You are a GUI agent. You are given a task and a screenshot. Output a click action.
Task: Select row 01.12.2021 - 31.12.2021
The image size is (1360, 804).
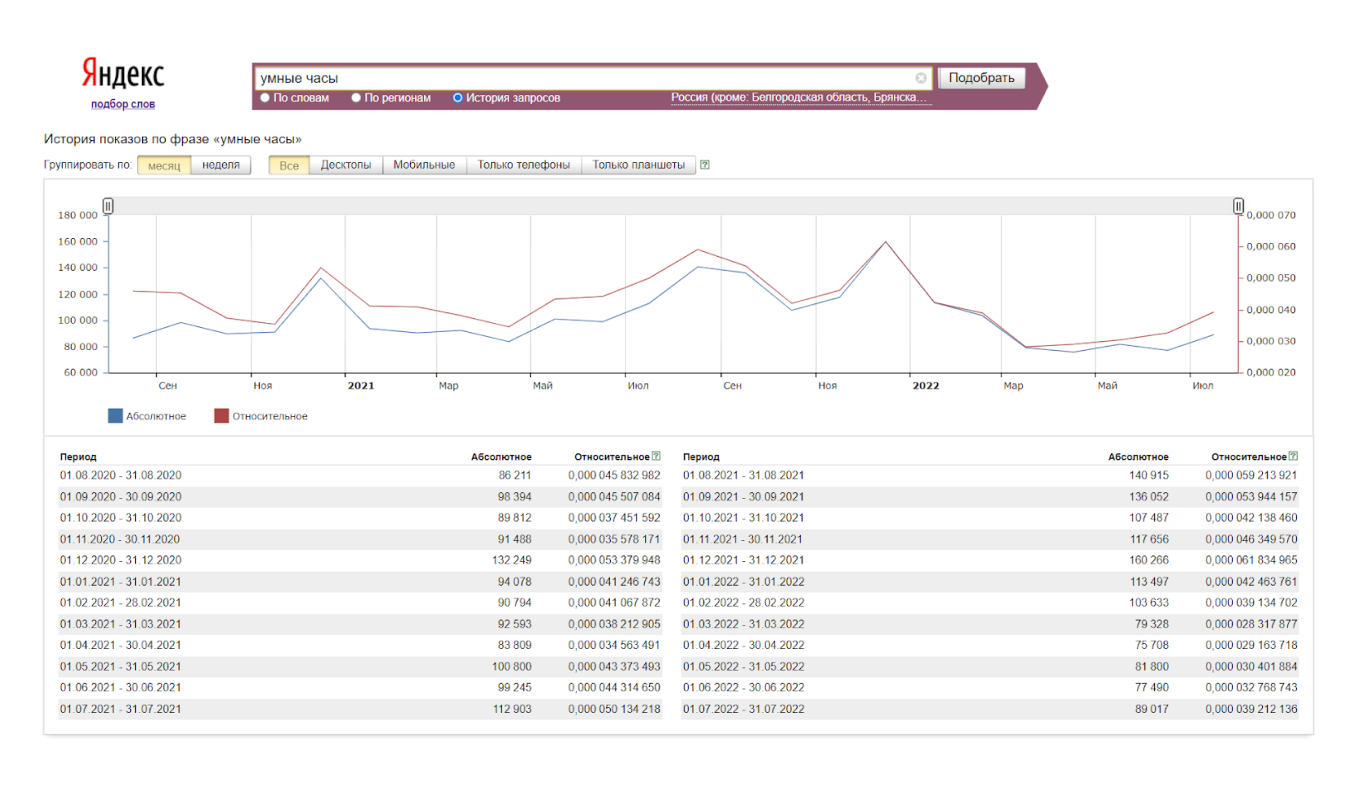(x=990, y=560)
